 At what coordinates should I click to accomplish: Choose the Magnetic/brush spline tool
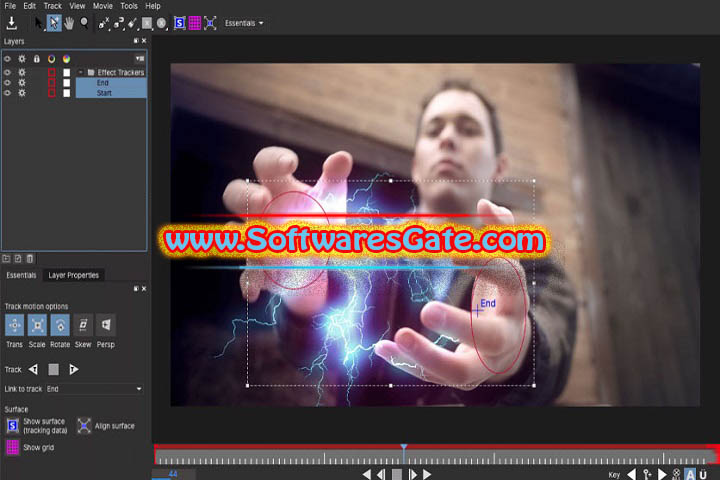pos(133,23)
